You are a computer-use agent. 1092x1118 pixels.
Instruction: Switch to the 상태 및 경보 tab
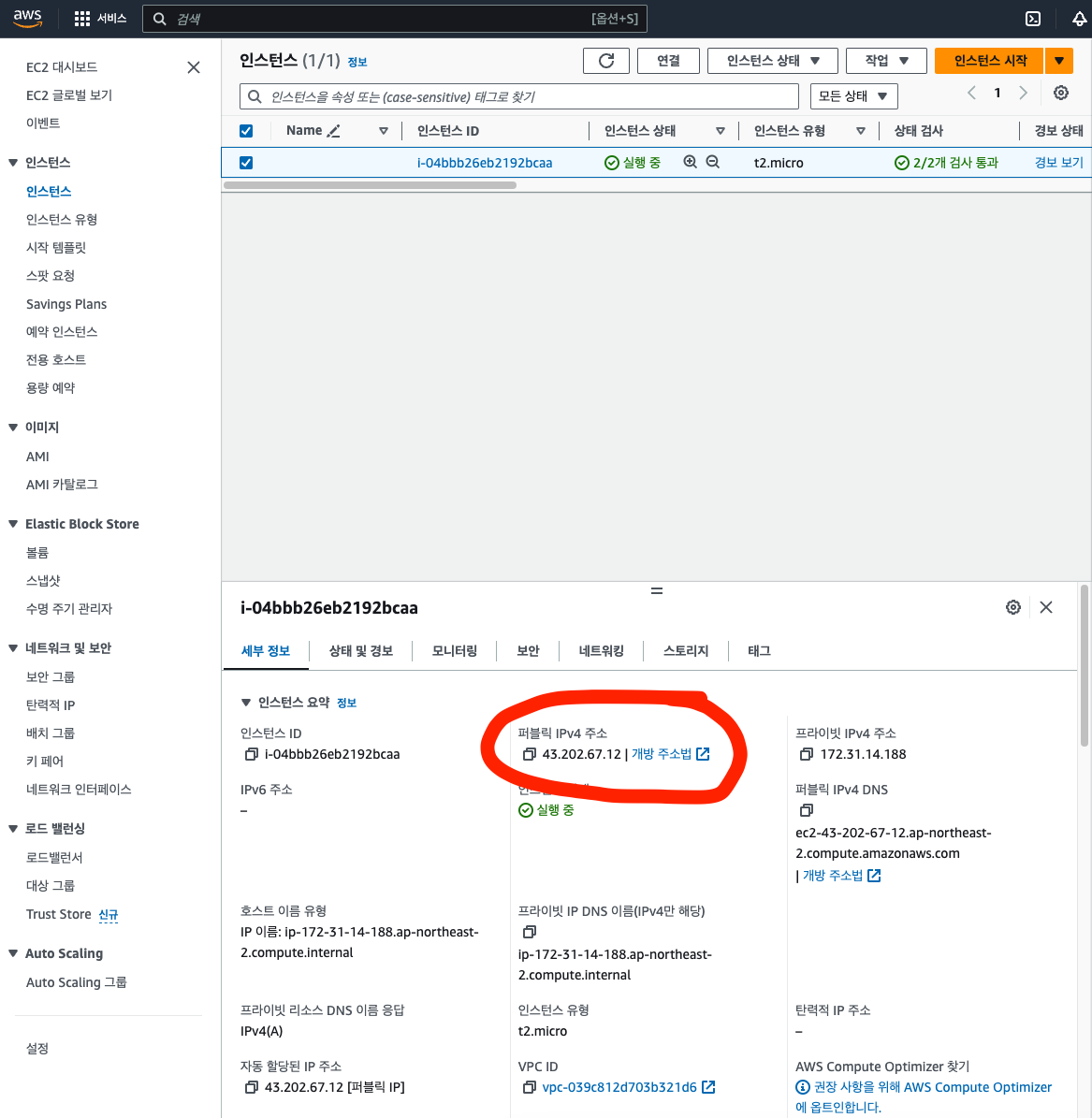pyautogui.click(x=361, y=651)
